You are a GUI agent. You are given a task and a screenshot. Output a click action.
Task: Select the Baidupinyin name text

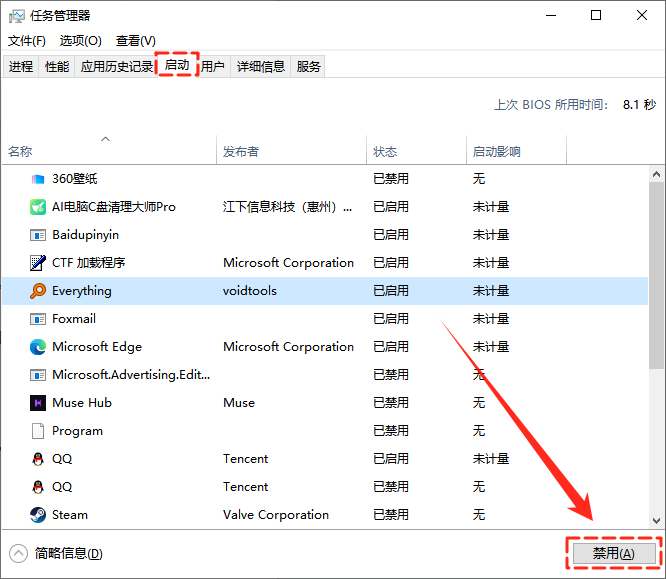(x=85, y=235)
